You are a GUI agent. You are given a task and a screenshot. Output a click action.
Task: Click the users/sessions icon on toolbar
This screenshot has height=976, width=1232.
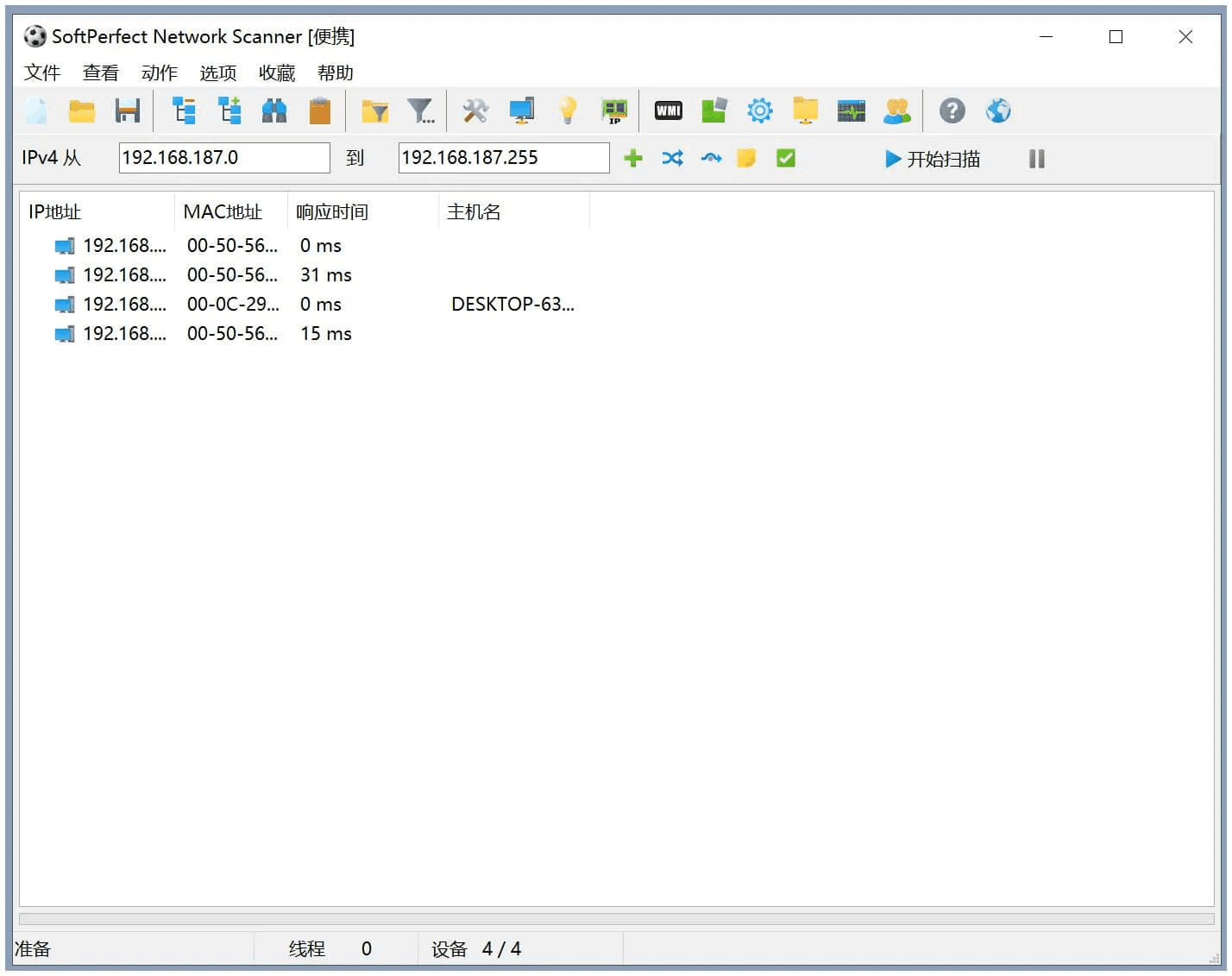click(x=897, y=110)
